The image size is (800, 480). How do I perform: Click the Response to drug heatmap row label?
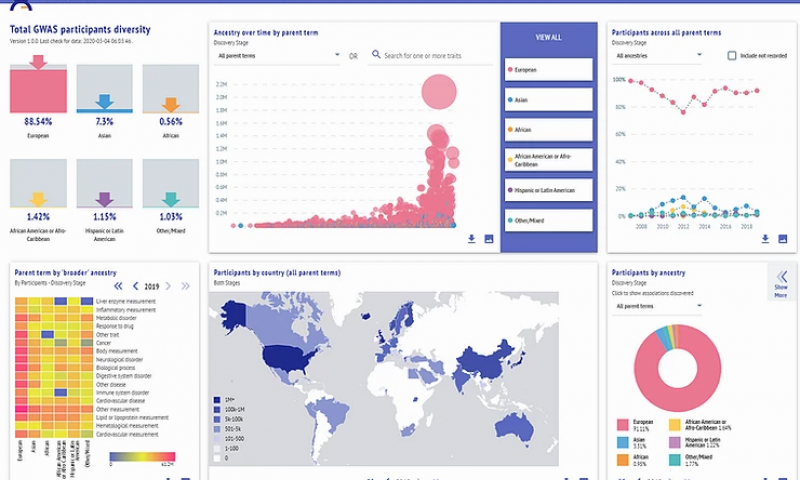[115, 326]
